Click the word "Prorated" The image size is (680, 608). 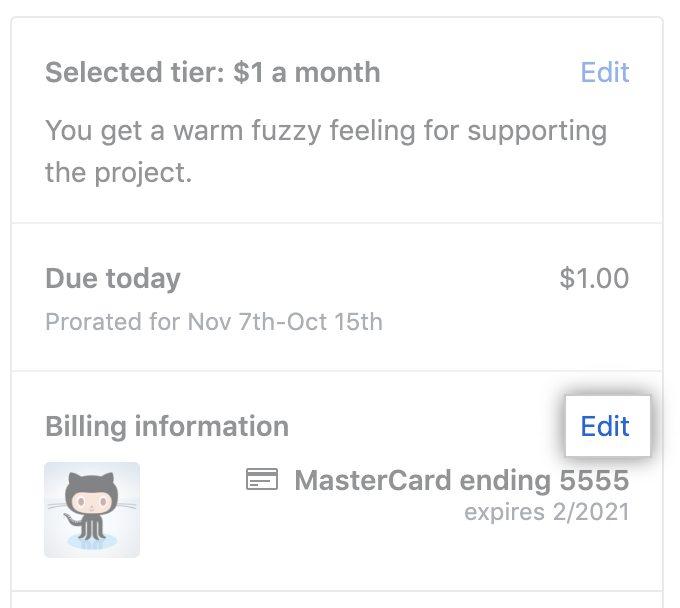(x=87, y=322)
